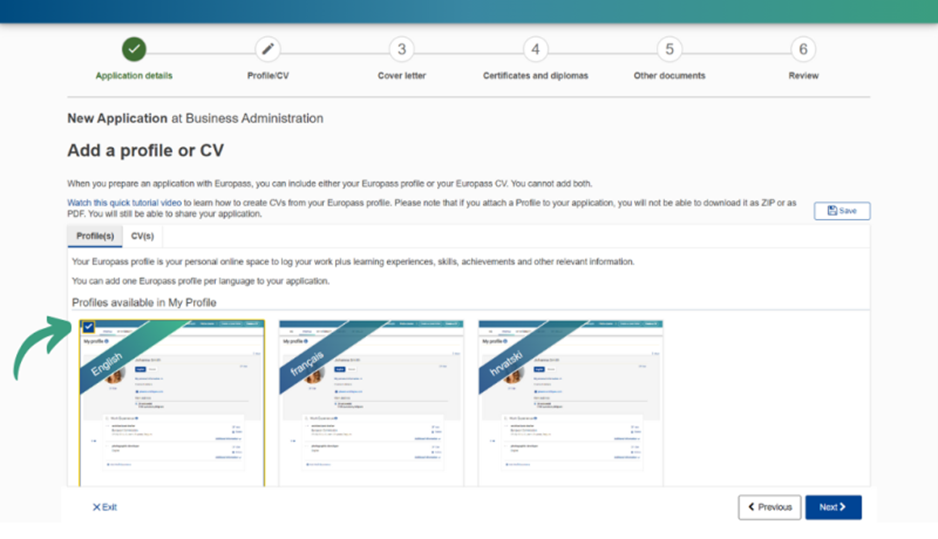Viewport: 938px width, 539px height.
Task: Go to step 5 Other documents circle
Action: coord(669,49)
